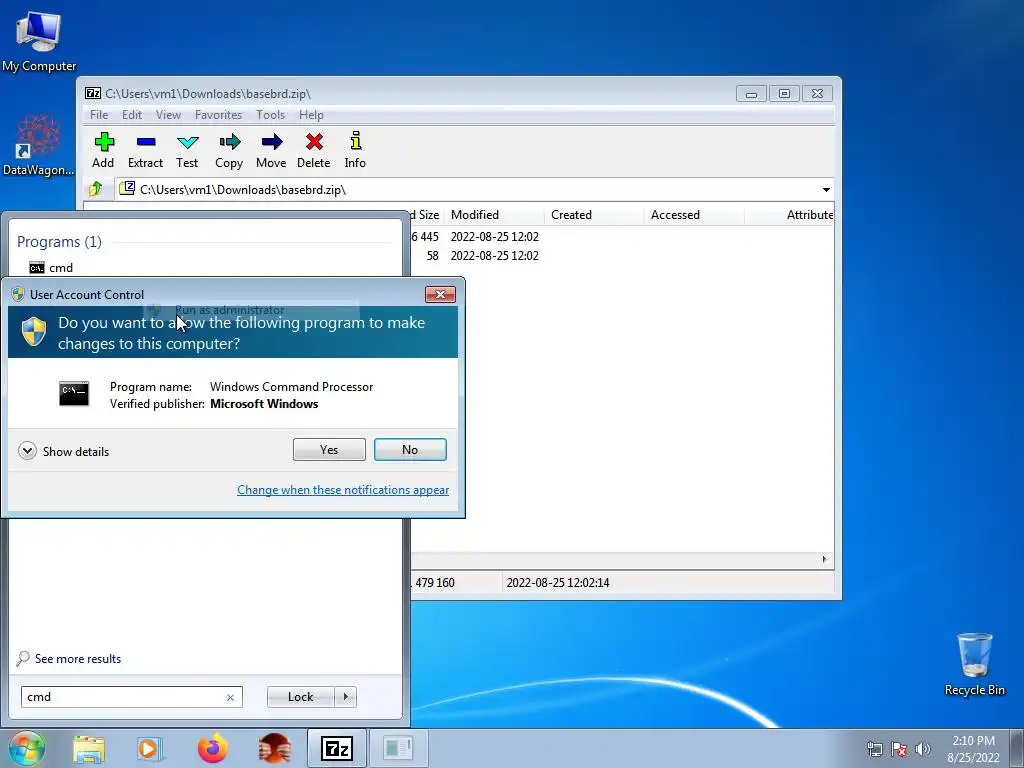Open the volume speaker tray icon

923,749
